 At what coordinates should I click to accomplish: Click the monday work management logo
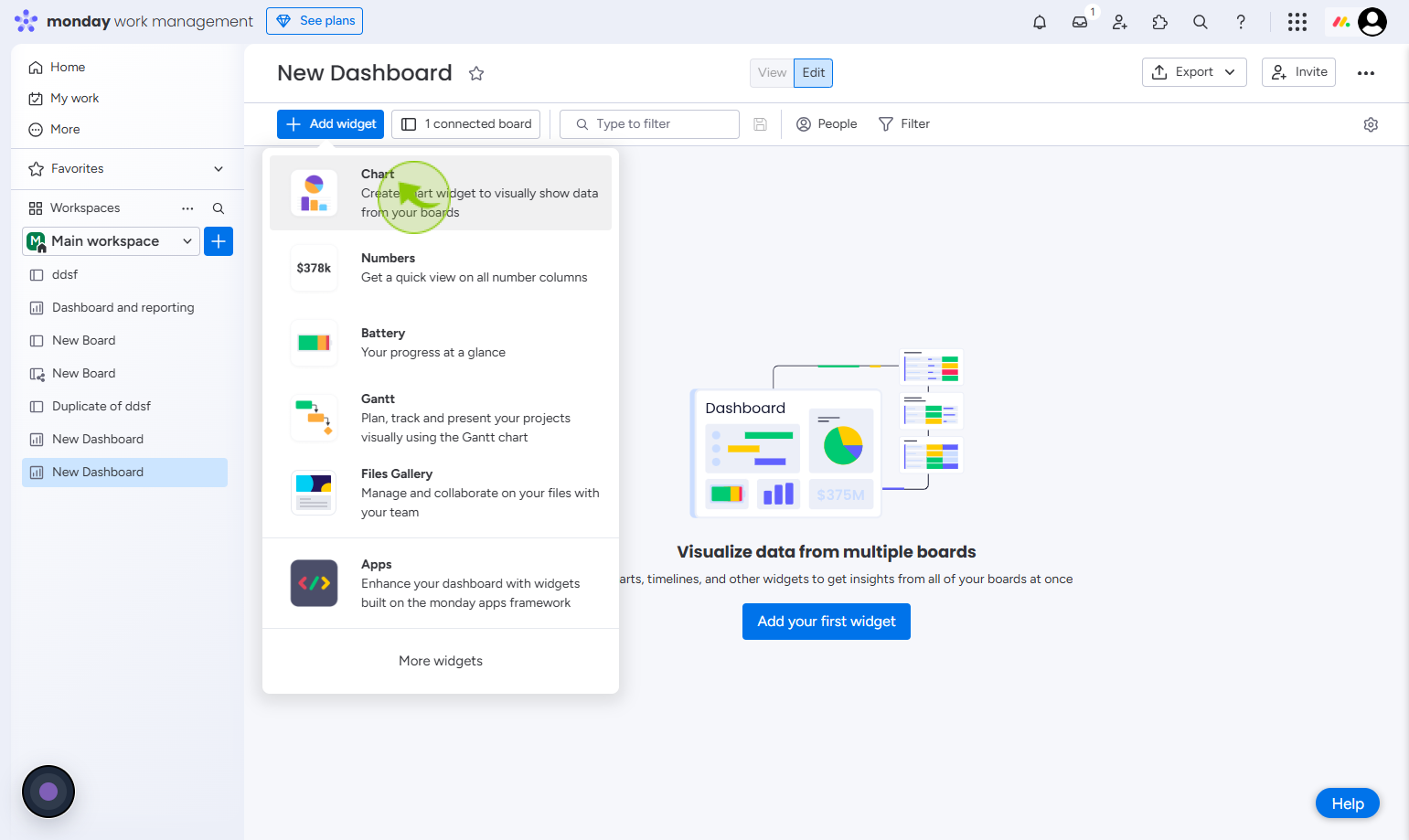[x=133, y=21]
